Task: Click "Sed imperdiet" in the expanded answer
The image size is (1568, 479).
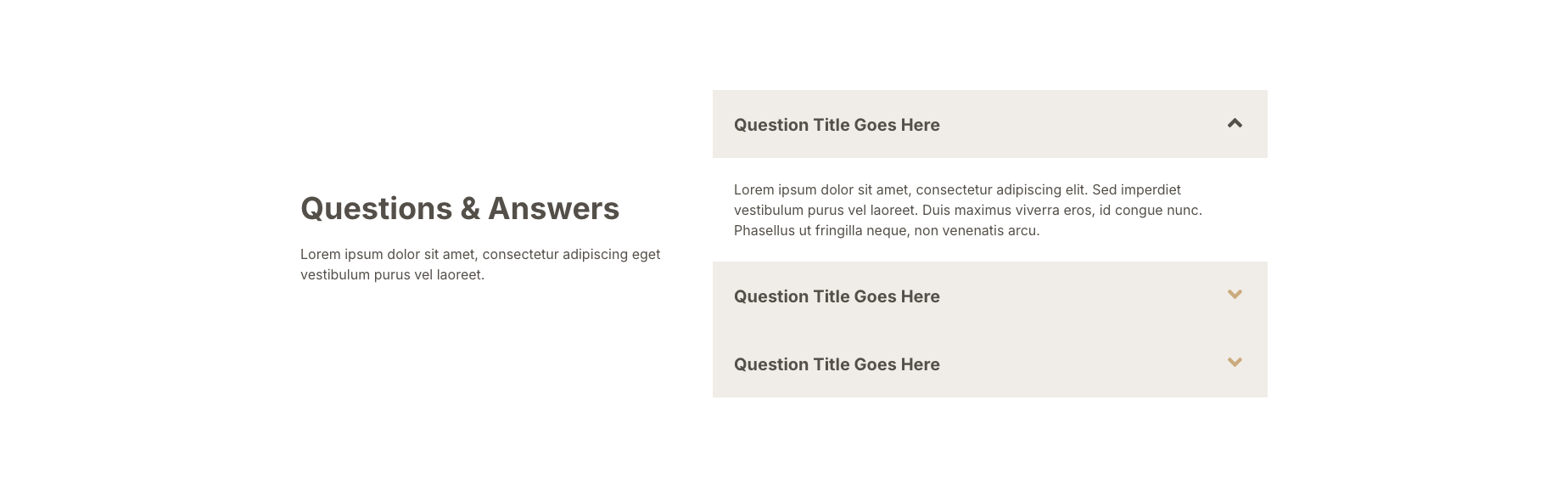Action: click(1136, 189)
